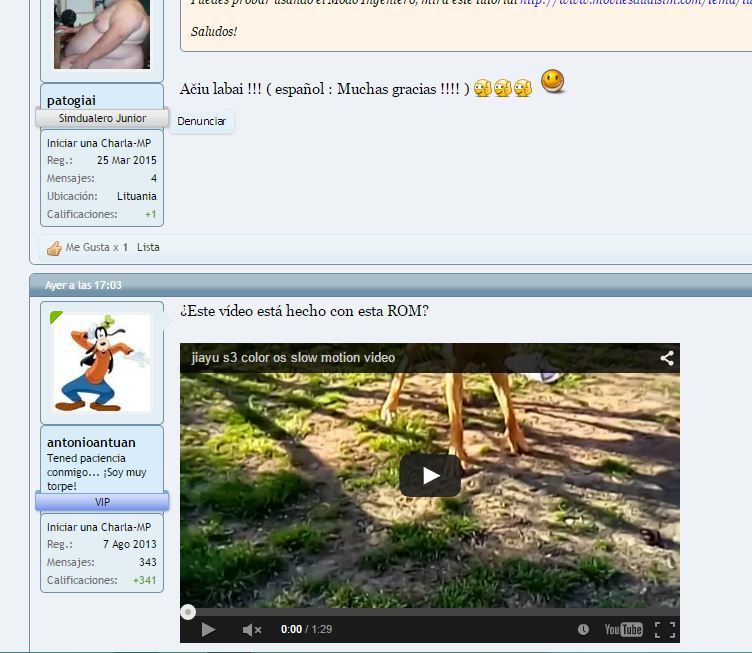Start a Charla-MP with patogiai
Image resolution: width=752 pixels, height=653 pixels.
(99, 143)
